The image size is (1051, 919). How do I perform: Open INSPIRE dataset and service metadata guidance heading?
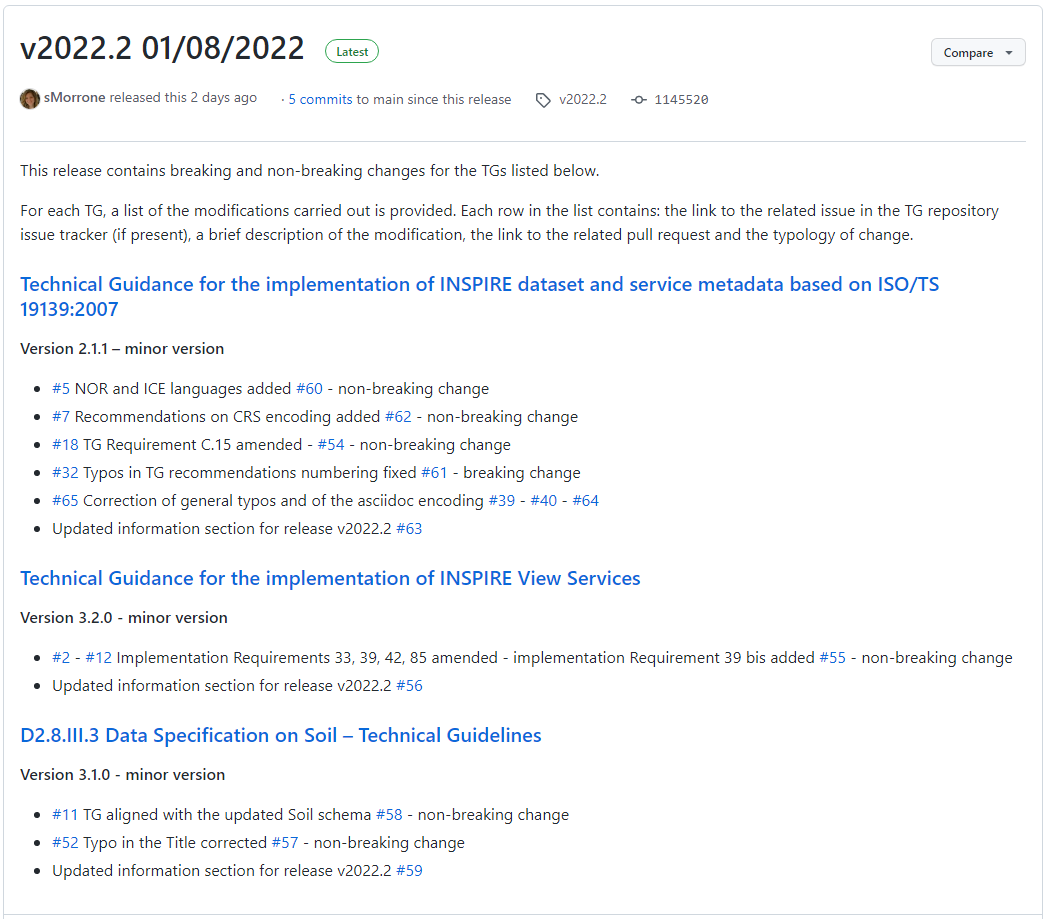479,285
